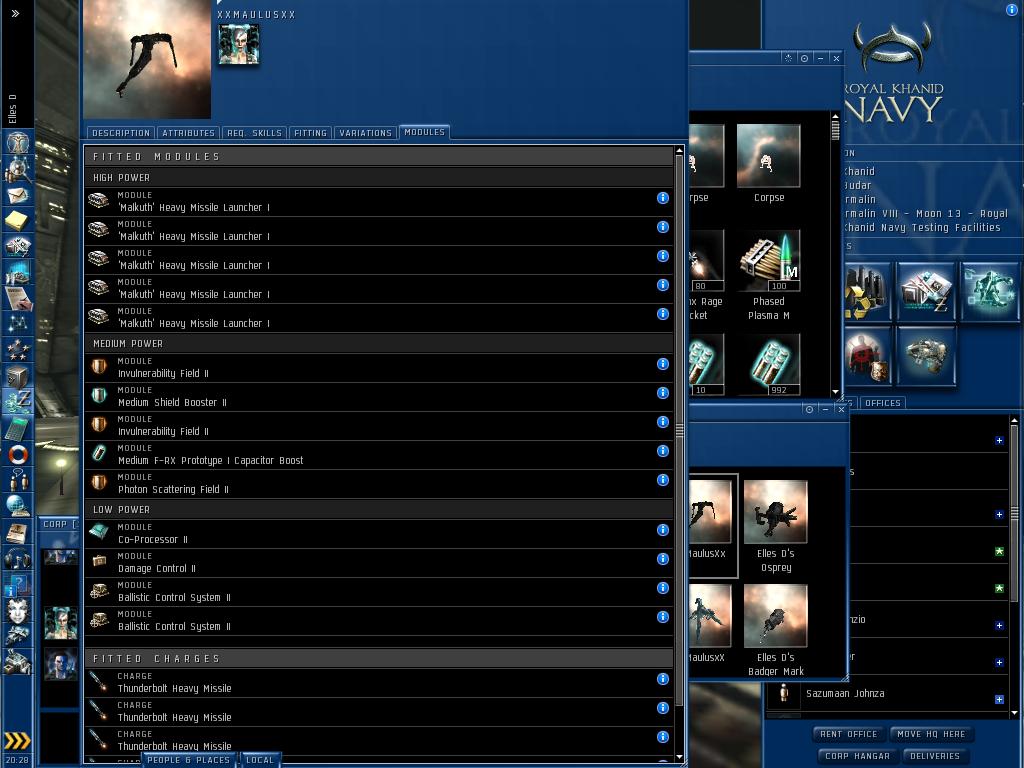The height and width of the screenshot is (768, 1024).
Task: Select the Corpse item thumbnail
Action: point(768,157)
